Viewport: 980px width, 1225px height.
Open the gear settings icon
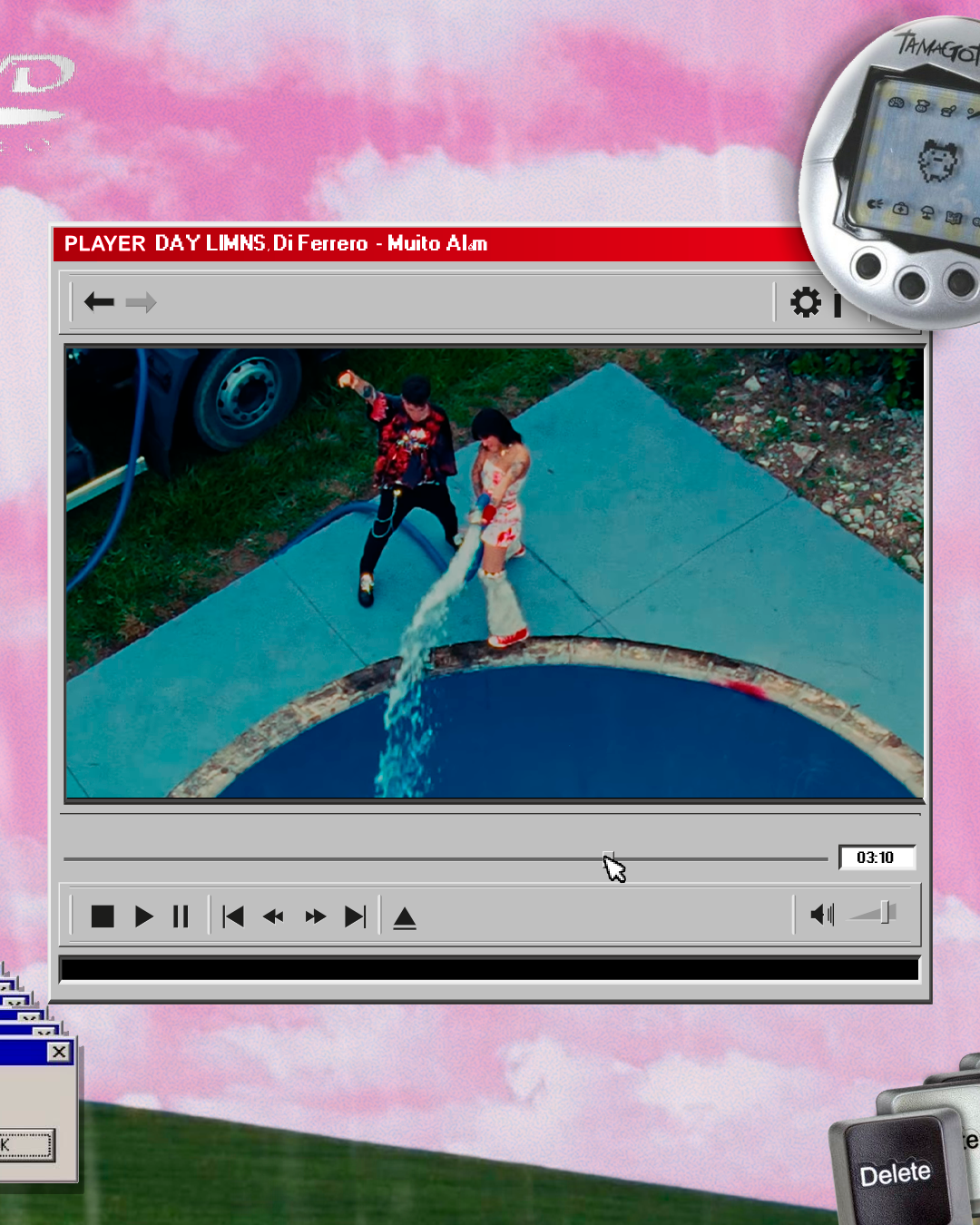(805, 302)
